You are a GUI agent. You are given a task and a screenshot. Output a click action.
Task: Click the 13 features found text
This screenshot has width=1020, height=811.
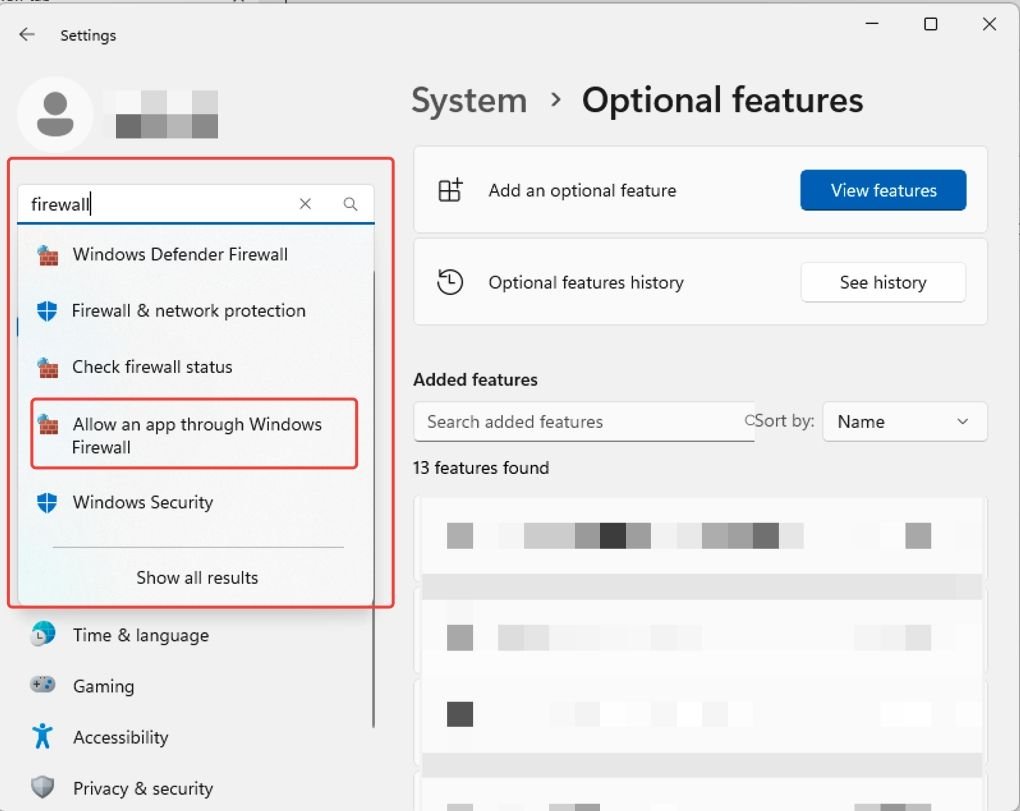pyautogui.click(x=481, y=468)
